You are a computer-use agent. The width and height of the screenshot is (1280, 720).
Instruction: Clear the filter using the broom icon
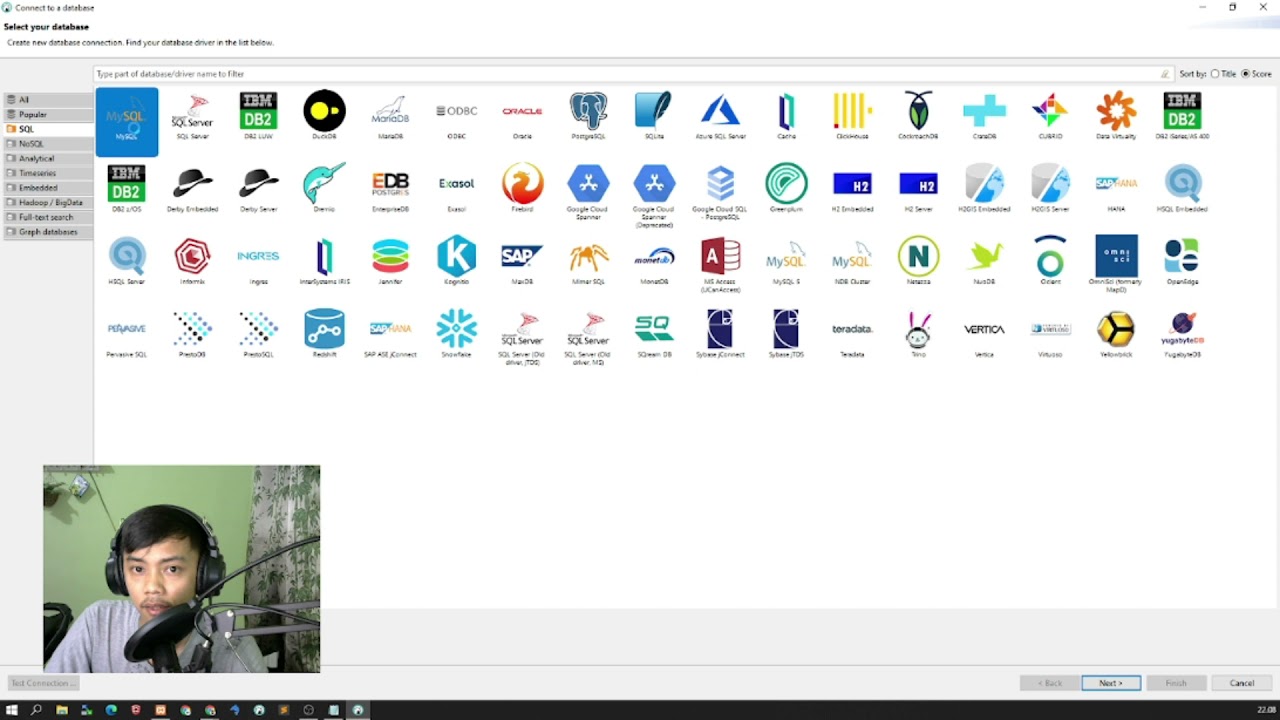pyautogui.click(x=1165, y=74)
